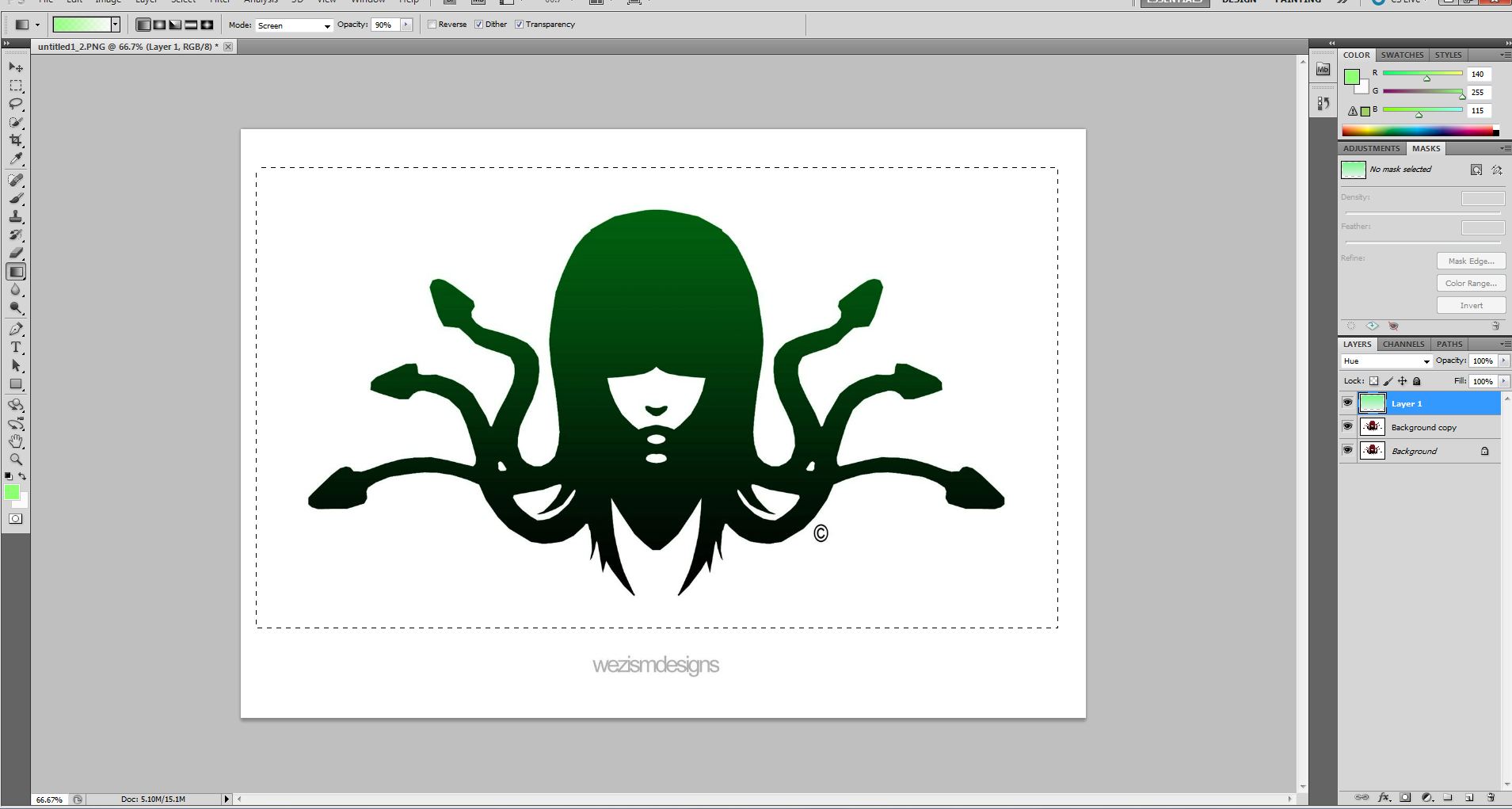Screen dimensions: 1512x809
Task: Uncheck the Dither option
Action: [479, 25]
